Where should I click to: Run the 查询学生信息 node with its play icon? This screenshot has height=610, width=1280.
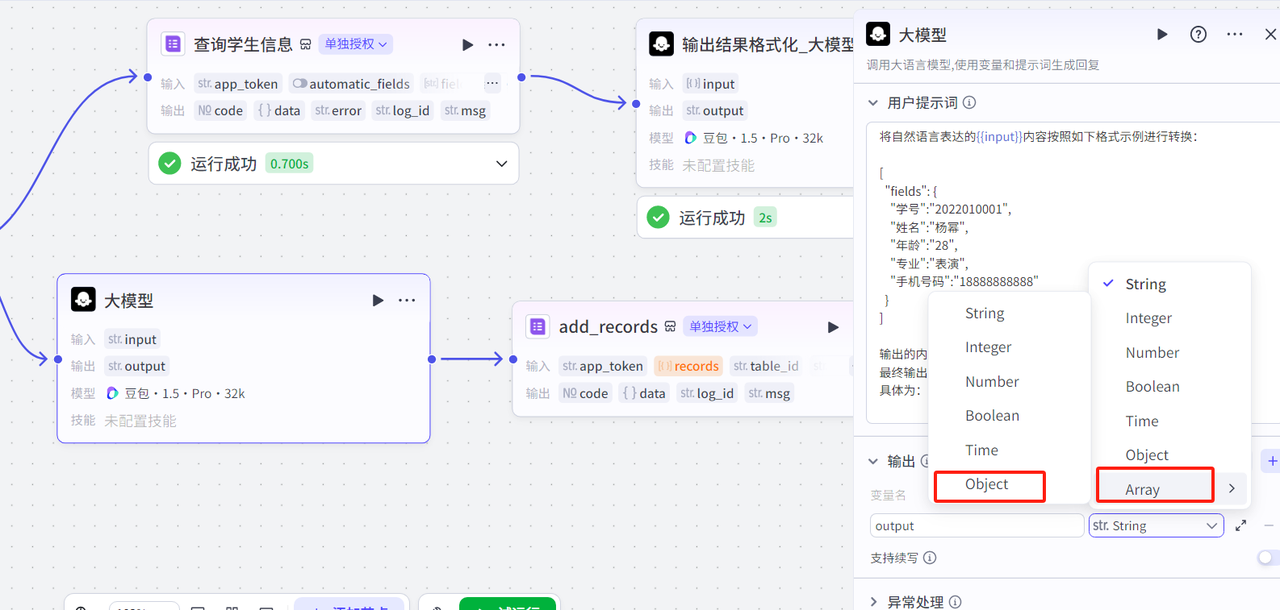pos(468,44)
